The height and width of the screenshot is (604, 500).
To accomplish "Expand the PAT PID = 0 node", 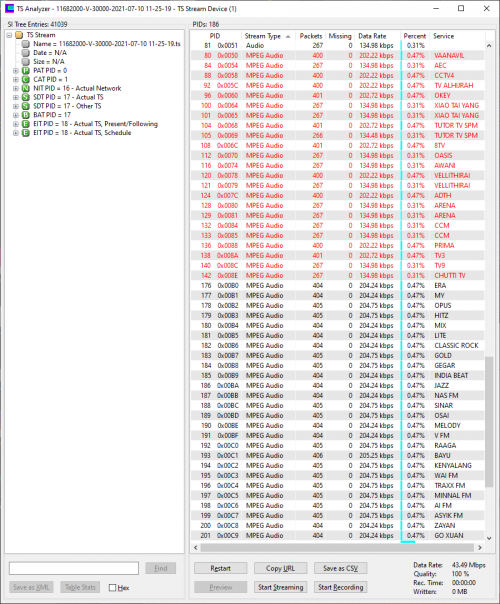I will pyautogui.click(x=16, y=70).
